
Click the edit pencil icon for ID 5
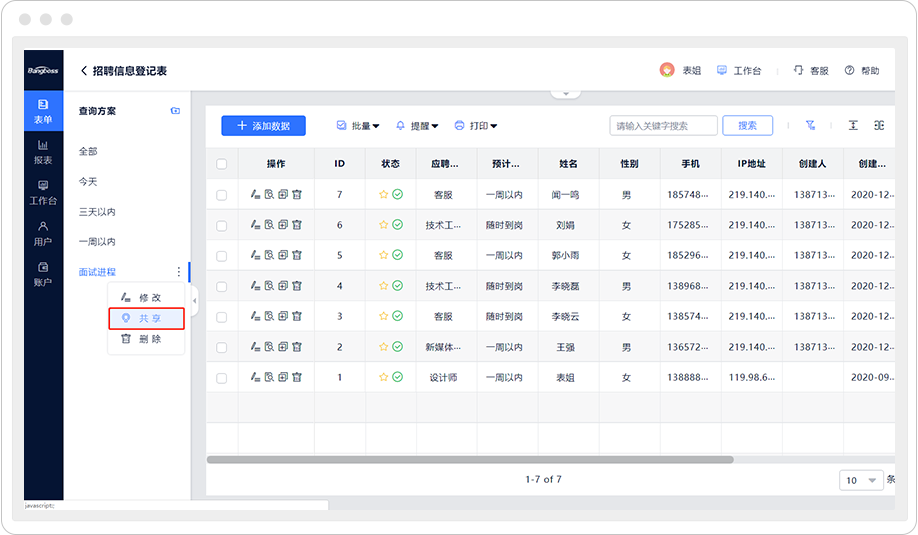click(x=256, y=256)
